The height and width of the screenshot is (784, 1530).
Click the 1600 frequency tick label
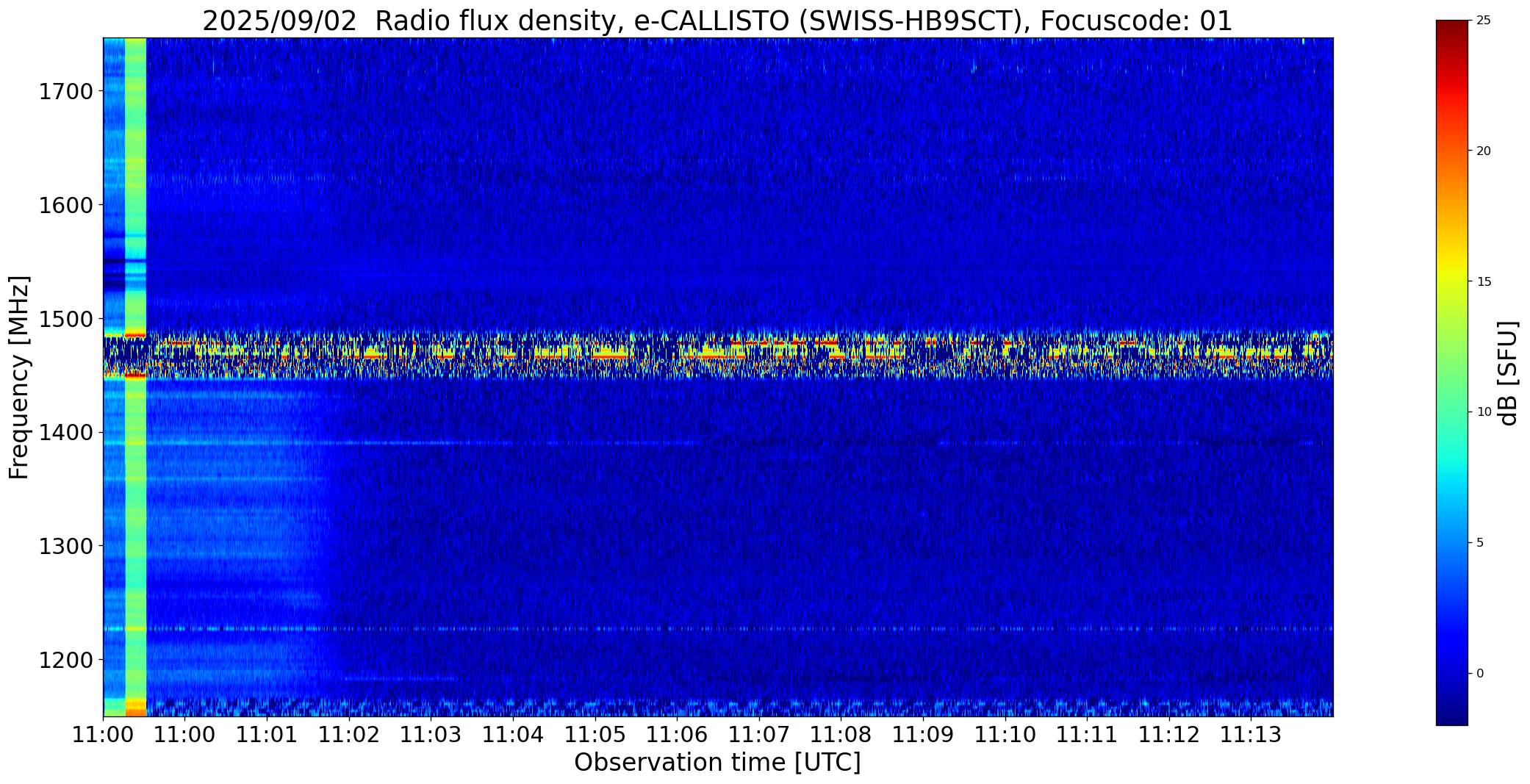point(65,205)
